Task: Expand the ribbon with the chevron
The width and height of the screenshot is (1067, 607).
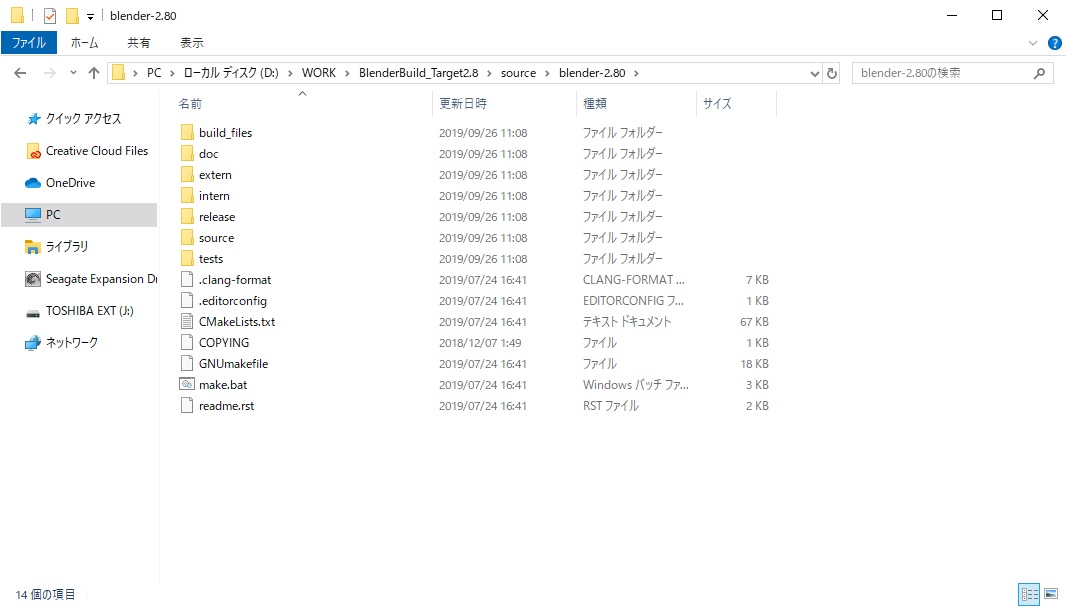Action: (x=1033, y=43)
